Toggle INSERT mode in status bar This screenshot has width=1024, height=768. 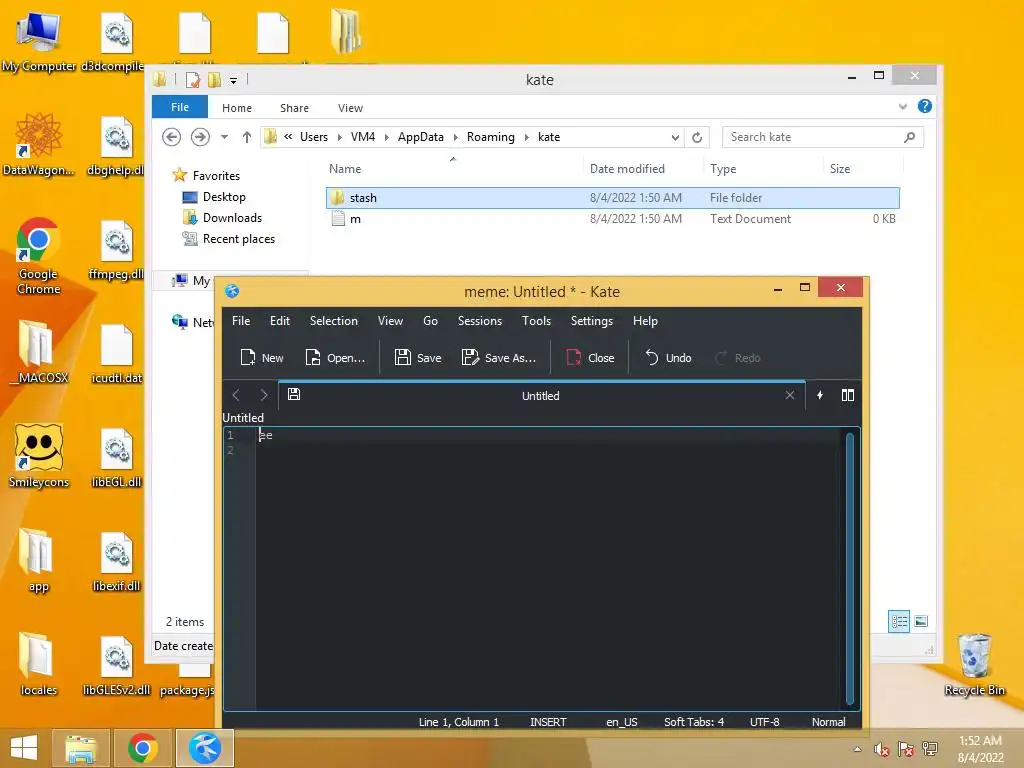[548, 722]
